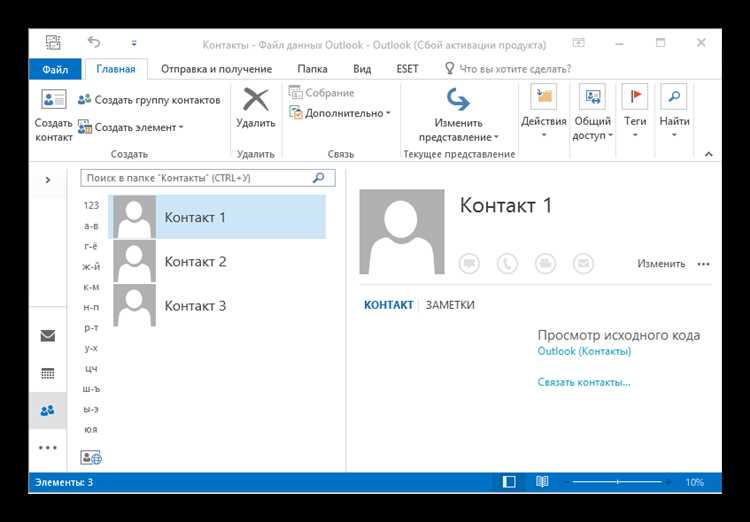Jump to the г-ё index
750x522 pixels.
click(x=91, y=246)
